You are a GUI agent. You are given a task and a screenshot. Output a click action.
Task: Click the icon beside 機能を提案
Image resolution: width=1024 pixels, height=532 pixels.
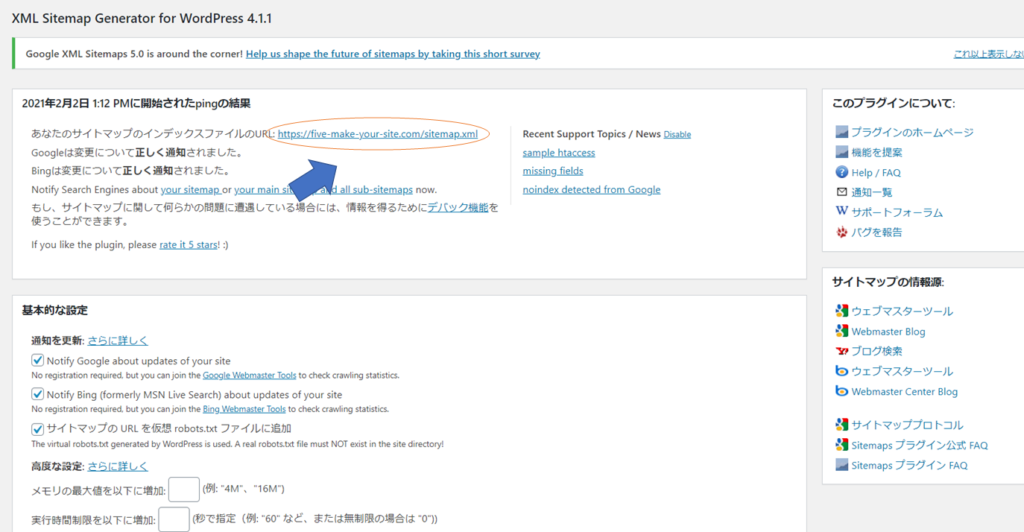coord(841,152)
